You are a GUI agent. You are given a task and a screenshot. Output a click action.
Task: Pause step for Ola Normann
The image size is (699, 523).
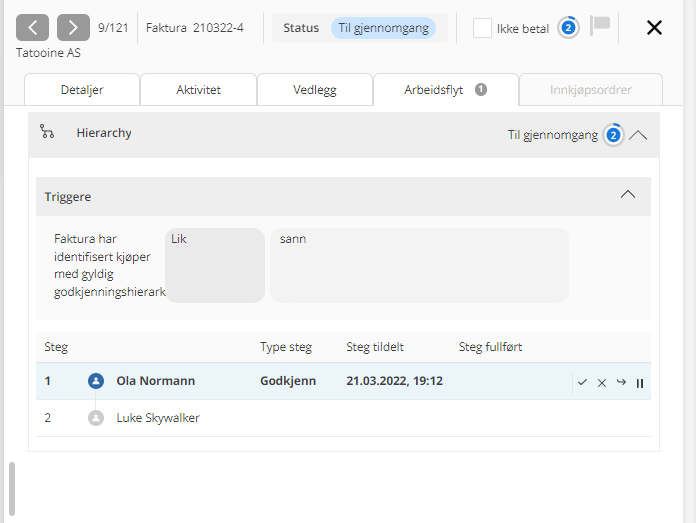[x=640, y=382]
